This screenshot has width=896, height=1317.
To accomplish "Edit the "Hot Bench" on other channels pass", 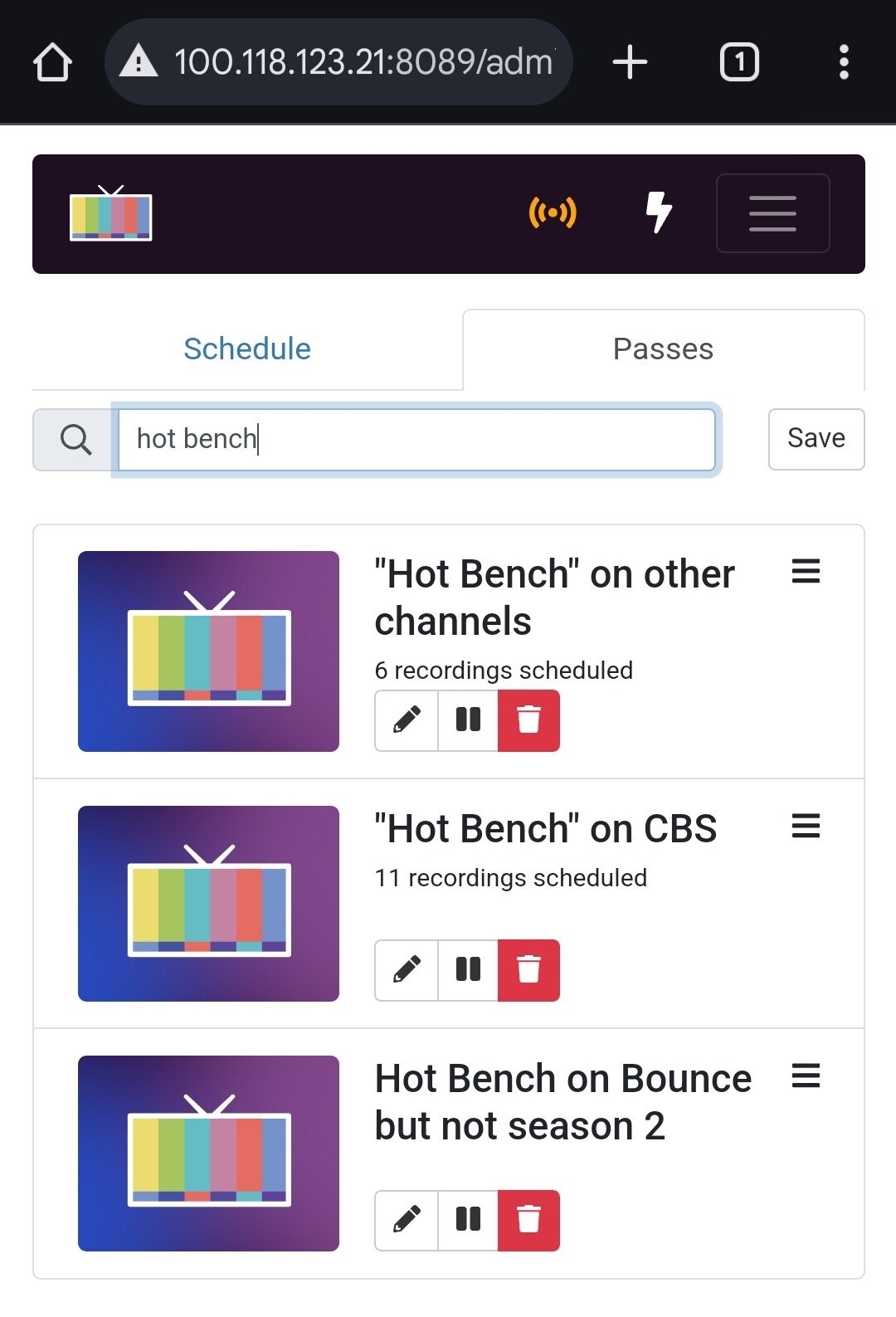I will point(407,720).
